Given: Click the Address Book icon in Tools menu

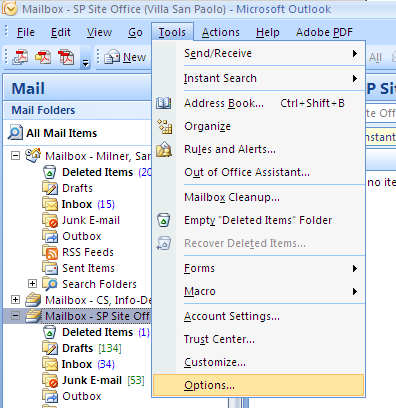Looking at the screenshot, I should click(164, 103).
